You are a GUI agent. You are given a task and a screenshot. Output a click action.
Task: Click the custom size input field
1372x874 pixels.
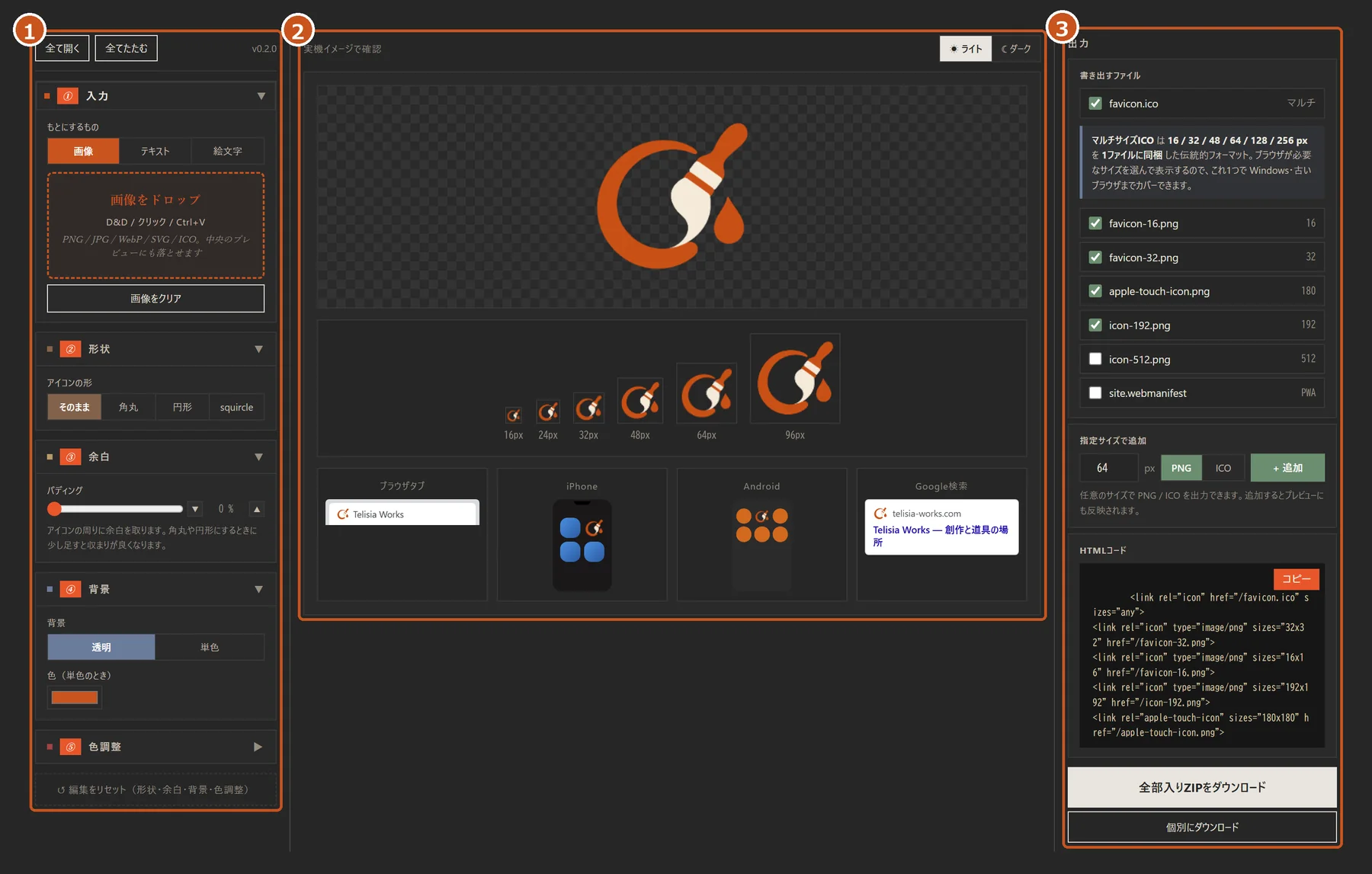click(1109, 468)
